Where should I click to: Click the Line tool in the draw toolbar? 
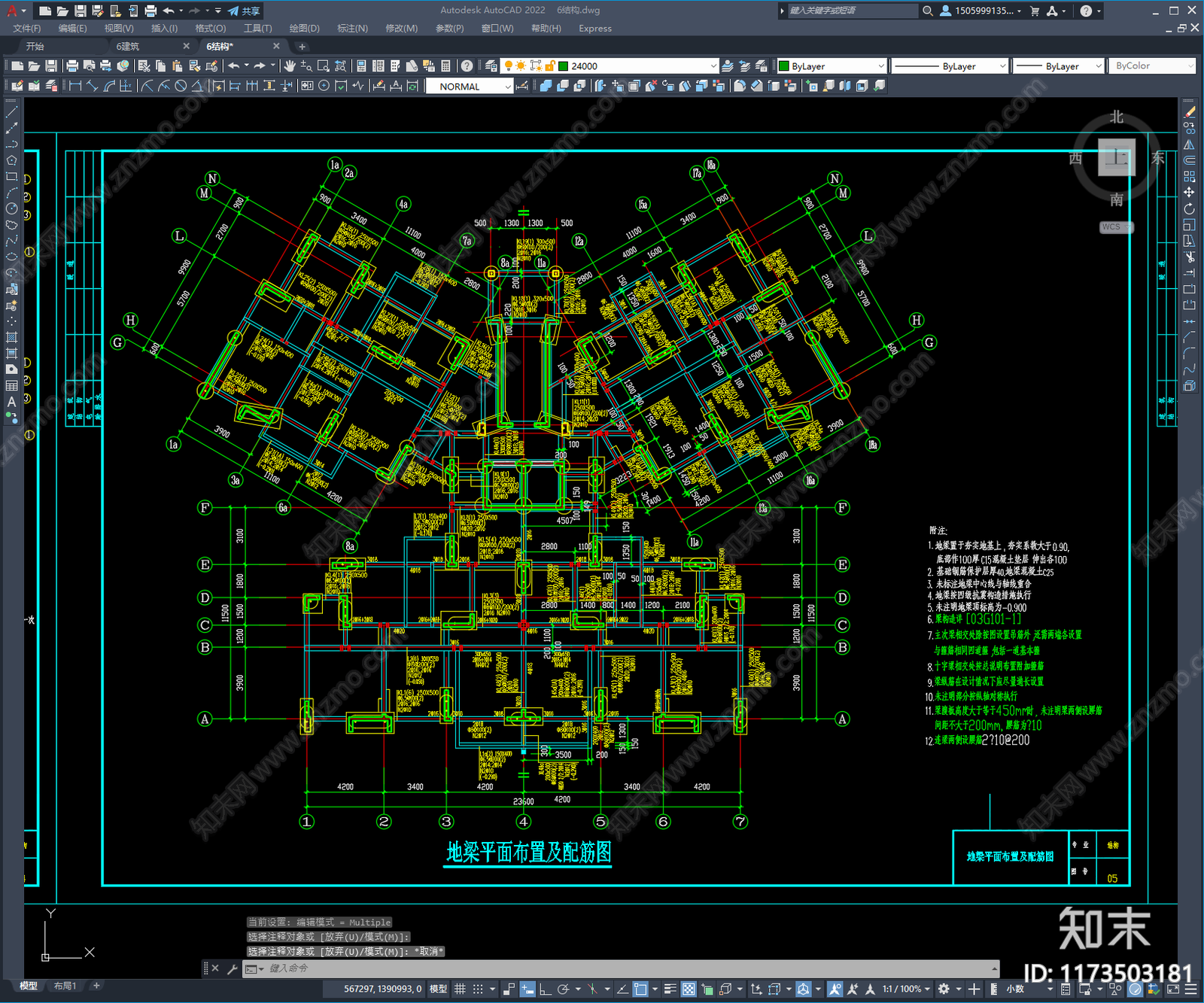click(11, 111)
